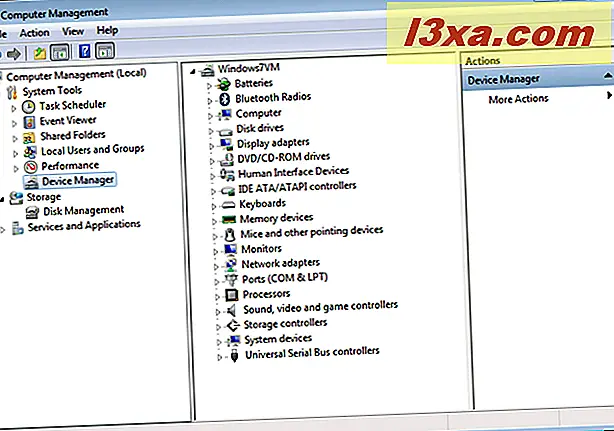Click the Local Users and Groups icon
This screenshot has width=614, height=431.
click(x=30, y=152)
